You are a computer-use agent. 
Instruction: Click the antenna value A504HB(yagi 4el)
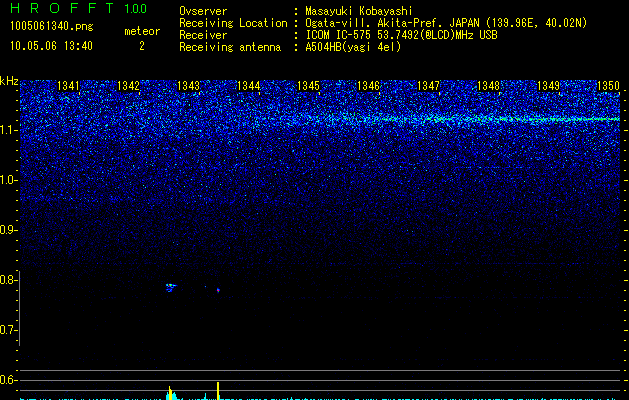pos(353,47)
